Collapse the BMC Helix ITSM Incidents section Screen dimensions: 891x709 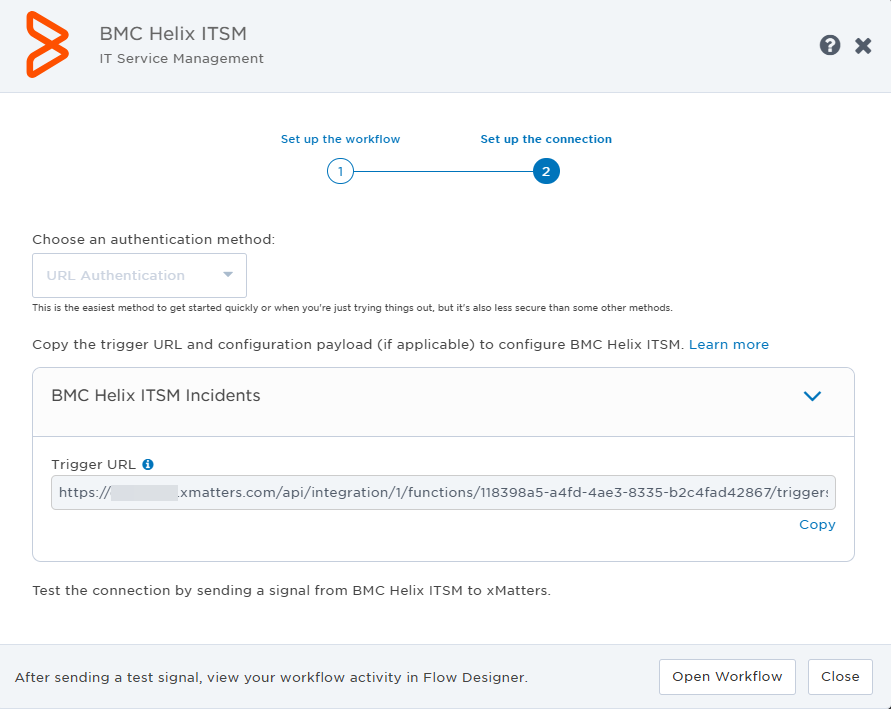(x=813, y=396)
